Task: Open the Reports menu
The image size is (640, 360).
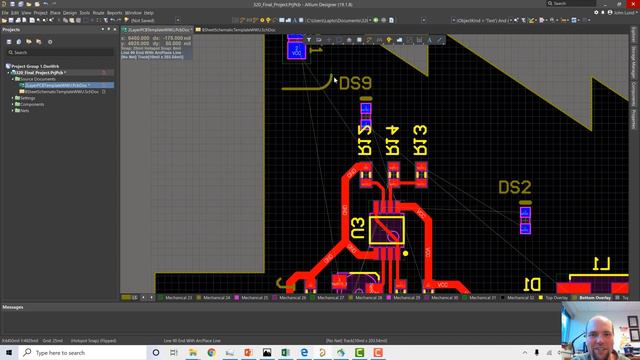Action: (x=115, y=13)
